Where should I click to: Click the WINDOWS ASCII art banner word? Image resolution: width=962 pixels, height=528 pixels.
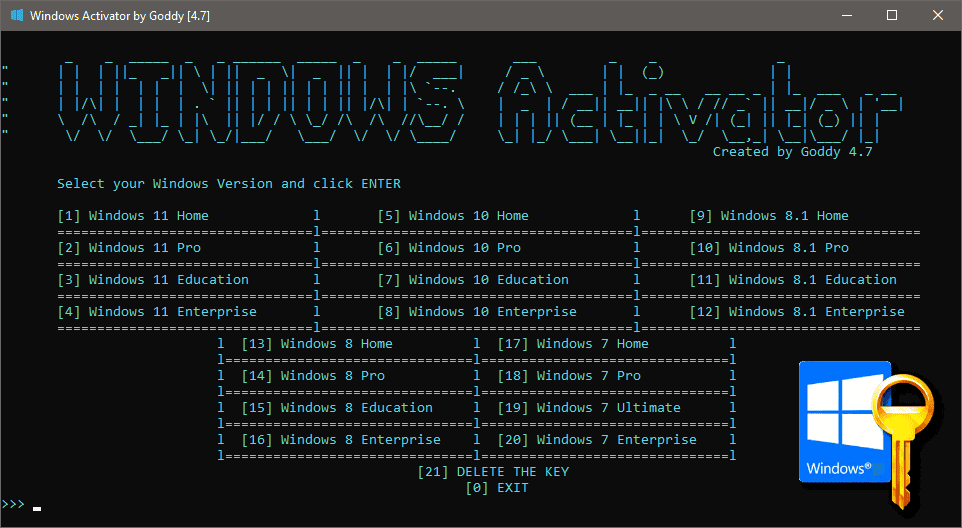tap(261, 102)
